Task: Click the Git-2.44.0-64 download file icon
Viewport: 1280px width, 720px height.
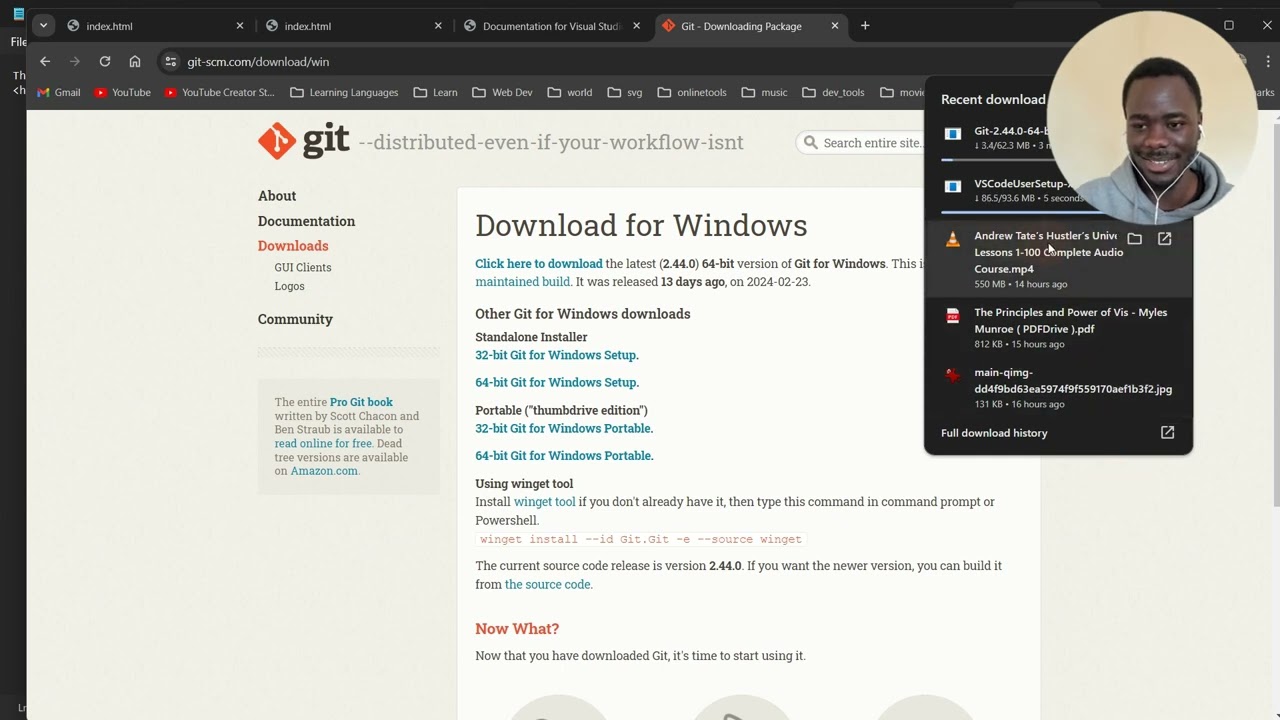Action: (x=953, y=134)
